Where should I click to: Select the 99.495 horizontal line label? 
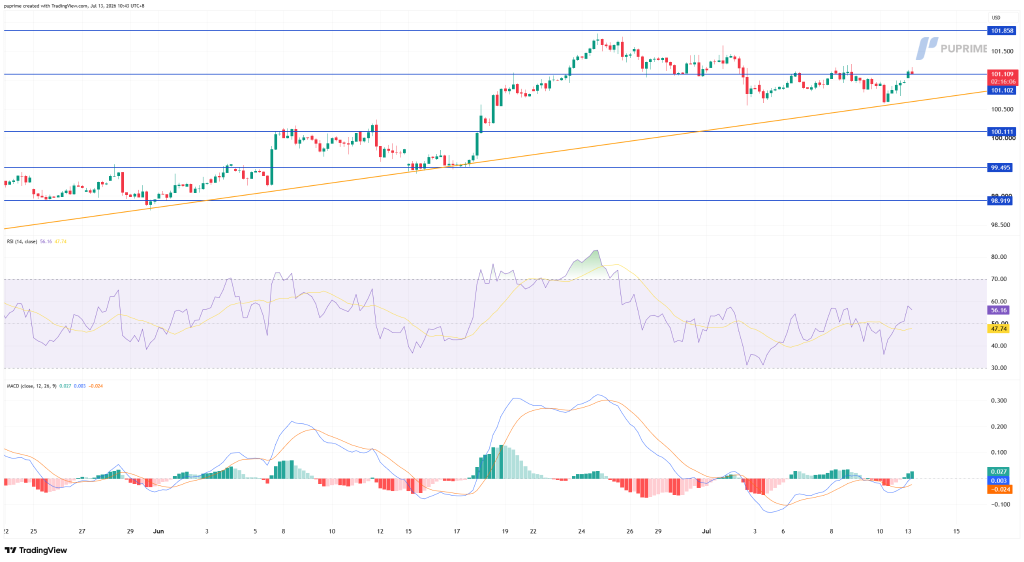click(1001, 168)
